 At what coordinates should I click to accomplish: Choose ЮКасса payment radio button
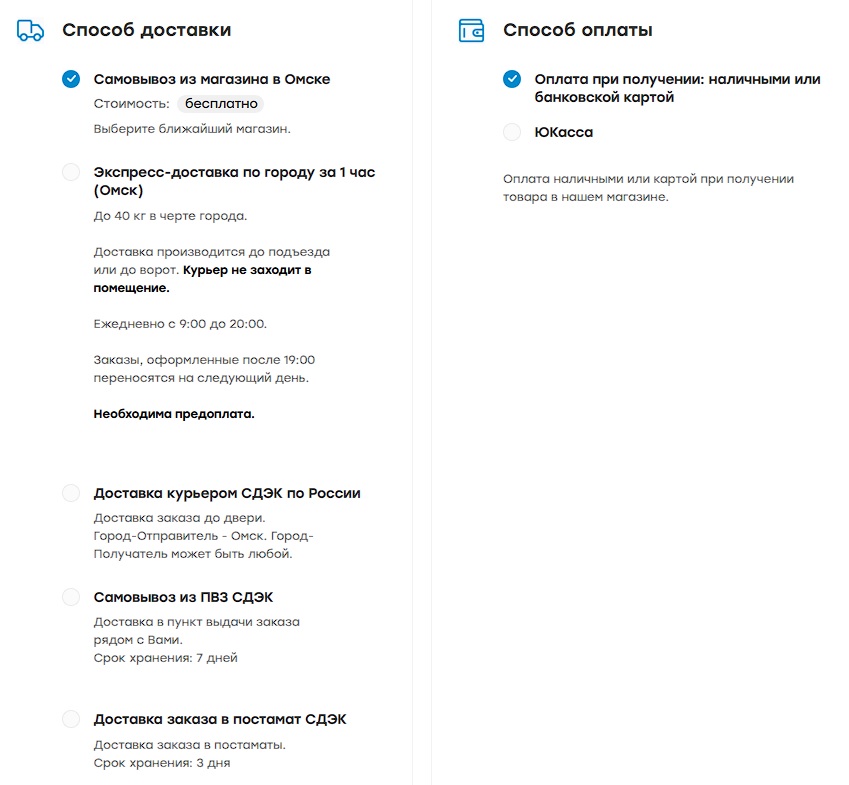512,132
